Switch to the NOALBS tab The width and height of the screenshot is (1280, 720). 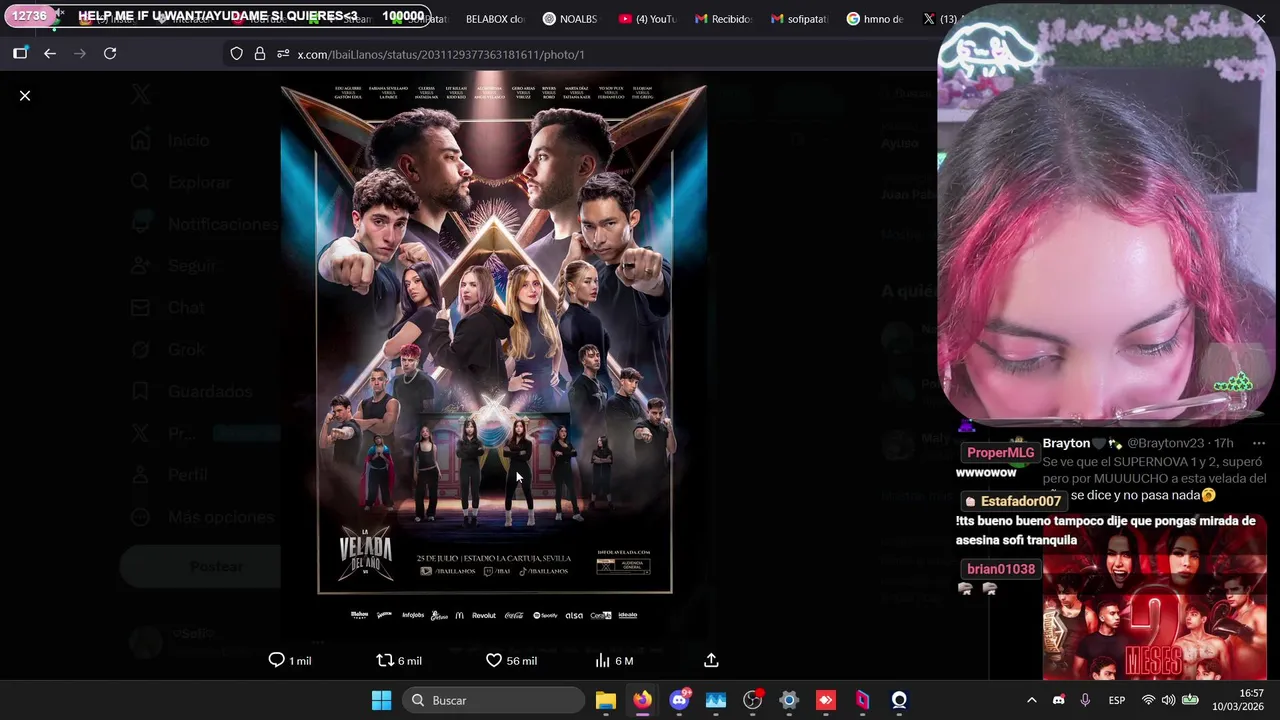click(570, 19)
